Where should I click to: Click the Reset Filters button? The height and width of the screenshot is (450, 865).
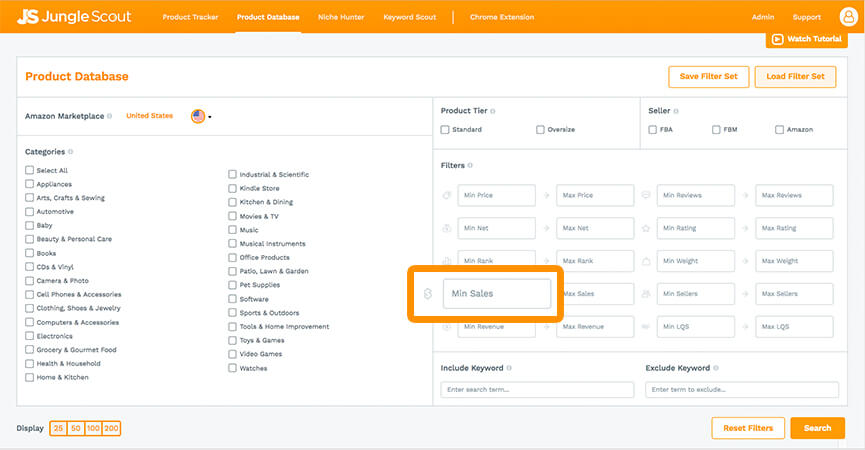click(748, 428)
